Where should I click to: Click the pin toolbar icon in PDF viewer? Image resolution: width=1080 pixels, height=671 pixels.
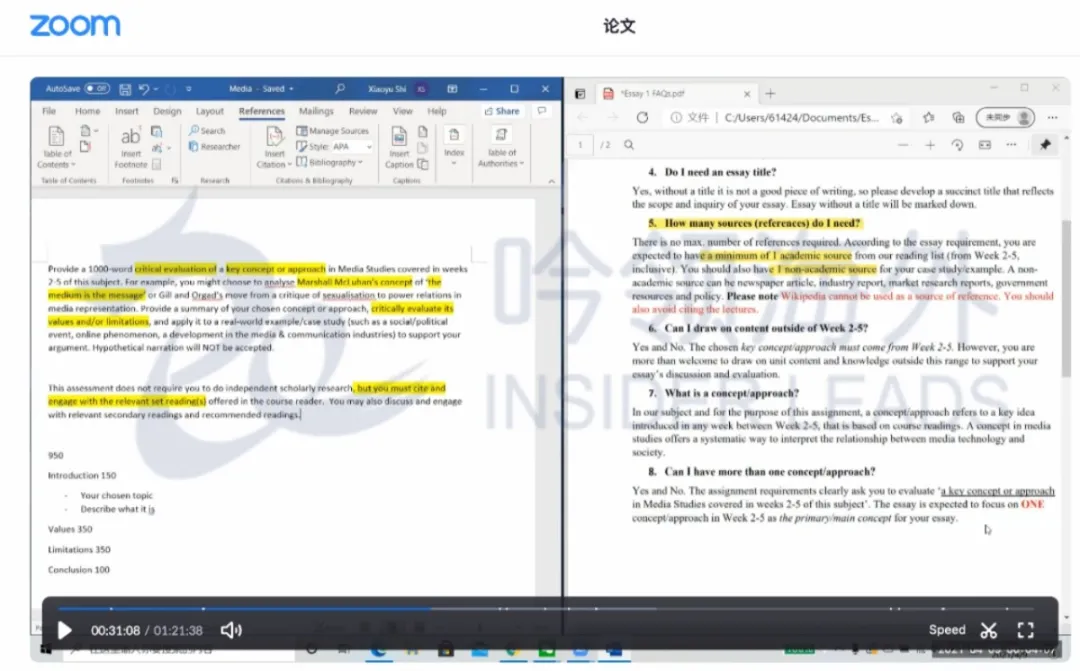(x=1045, y=145)
